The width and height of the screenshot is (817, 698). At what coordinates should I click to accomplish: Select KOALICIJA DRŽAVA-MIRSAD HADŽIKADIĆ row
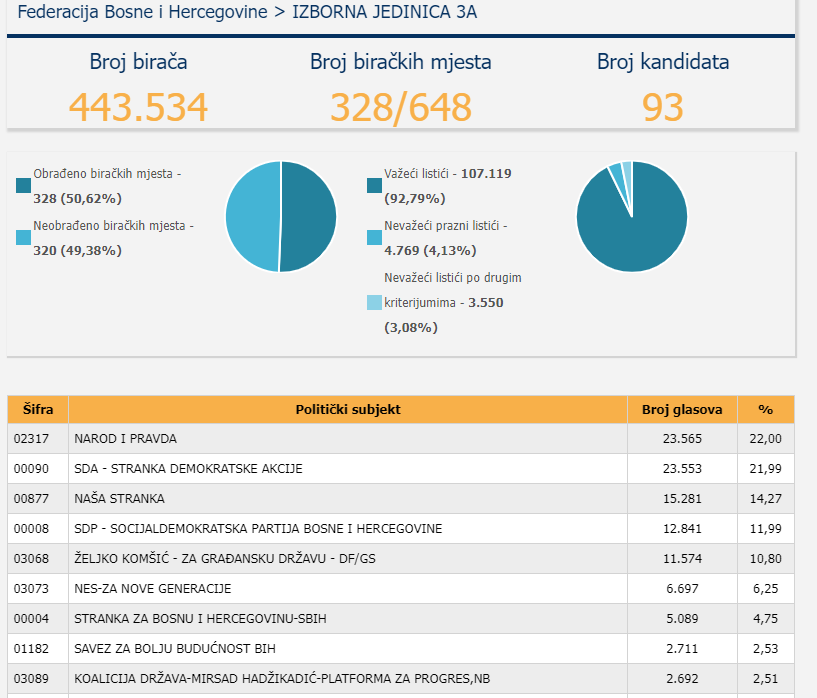click(x=401, y=679)
